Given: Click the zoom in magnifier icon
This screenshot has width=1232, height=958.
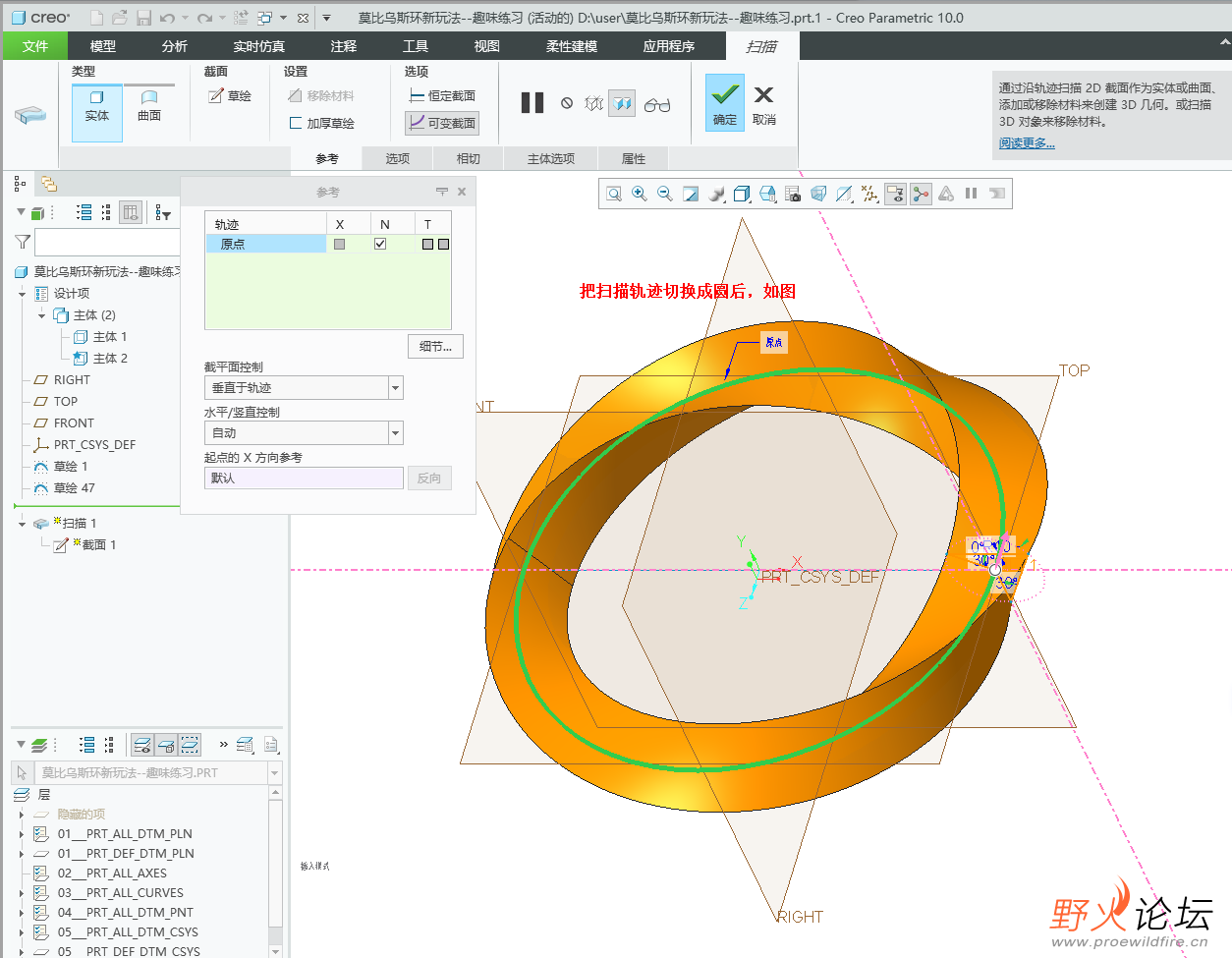Looking at the screenshot, I should click(x=640, y=194).
